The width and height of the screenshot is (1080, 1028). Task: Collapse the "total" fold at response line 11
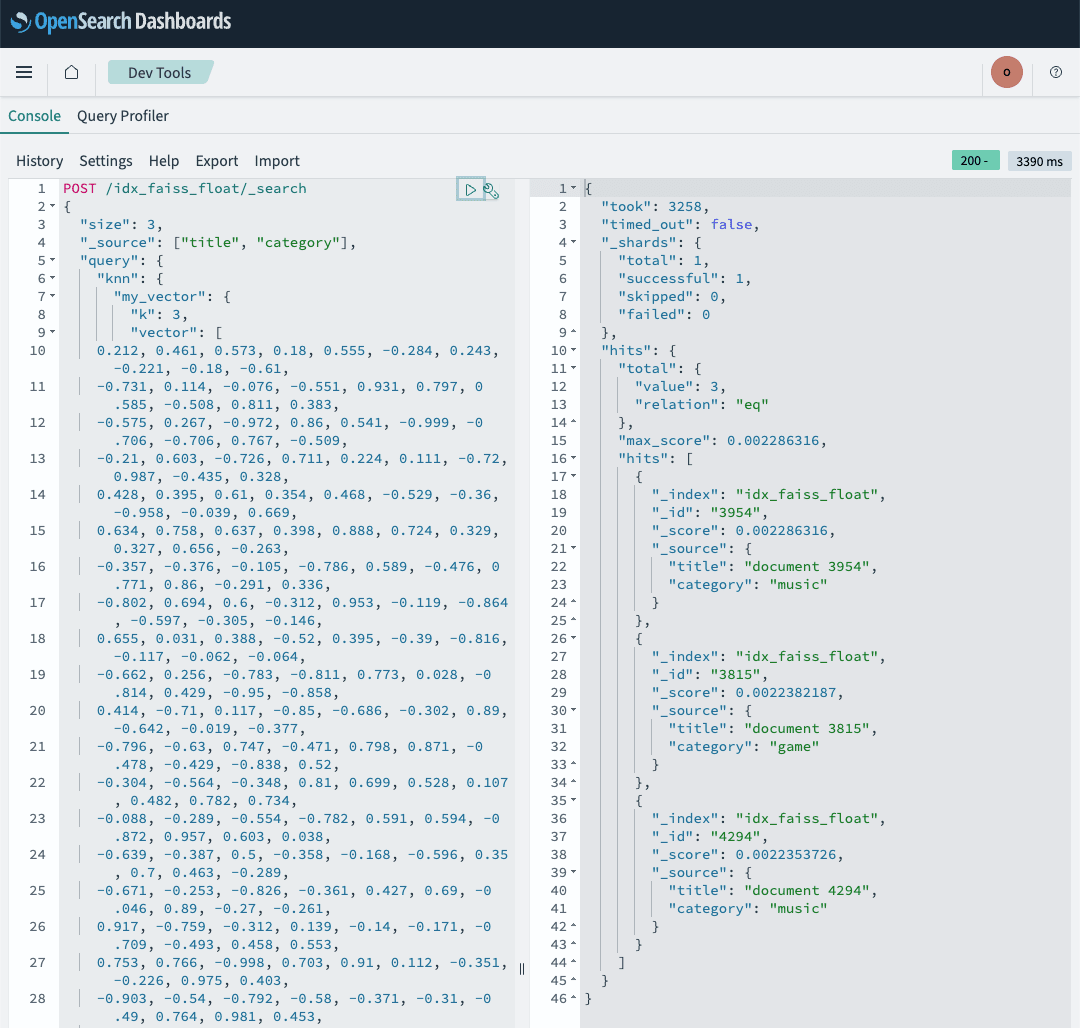574,368
